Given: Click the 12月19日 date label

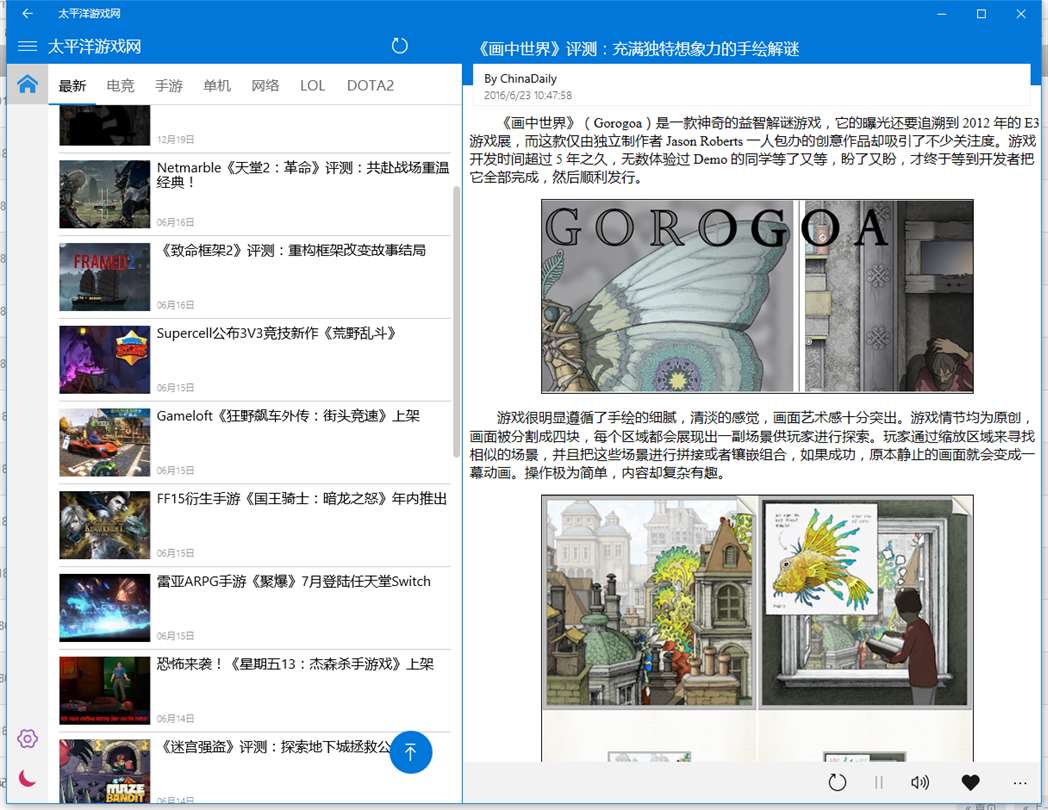Looking at the screenshot, I should [175, 140].
